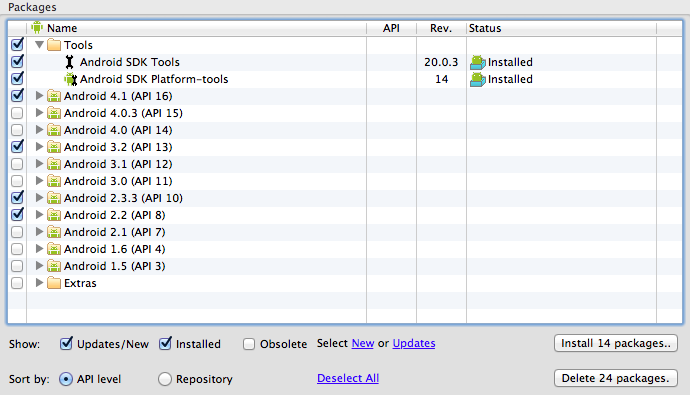Select the Repository sort radio button
Screen dimensions: 690x395
[165, 379]
